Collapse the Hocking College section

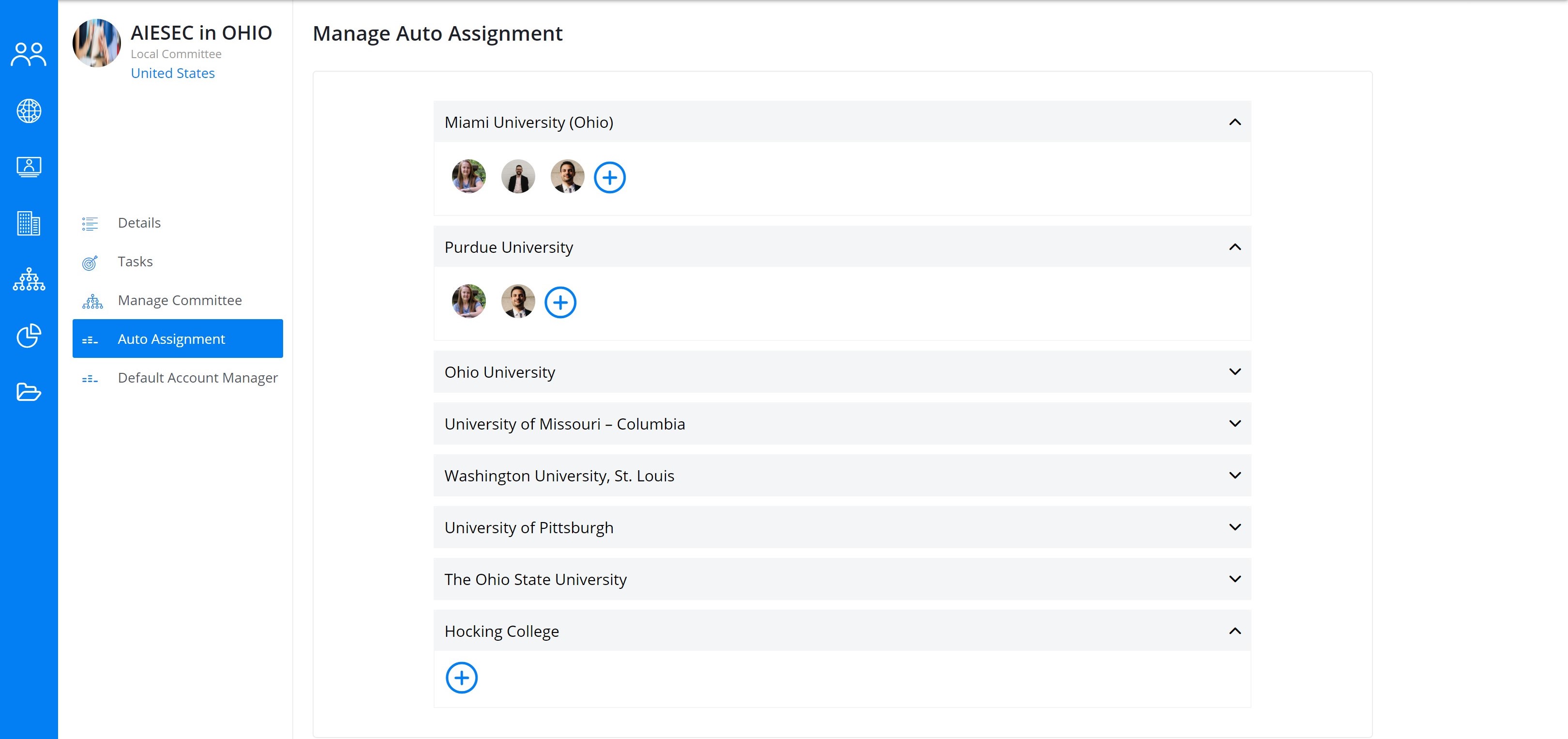pos(1235,631)
